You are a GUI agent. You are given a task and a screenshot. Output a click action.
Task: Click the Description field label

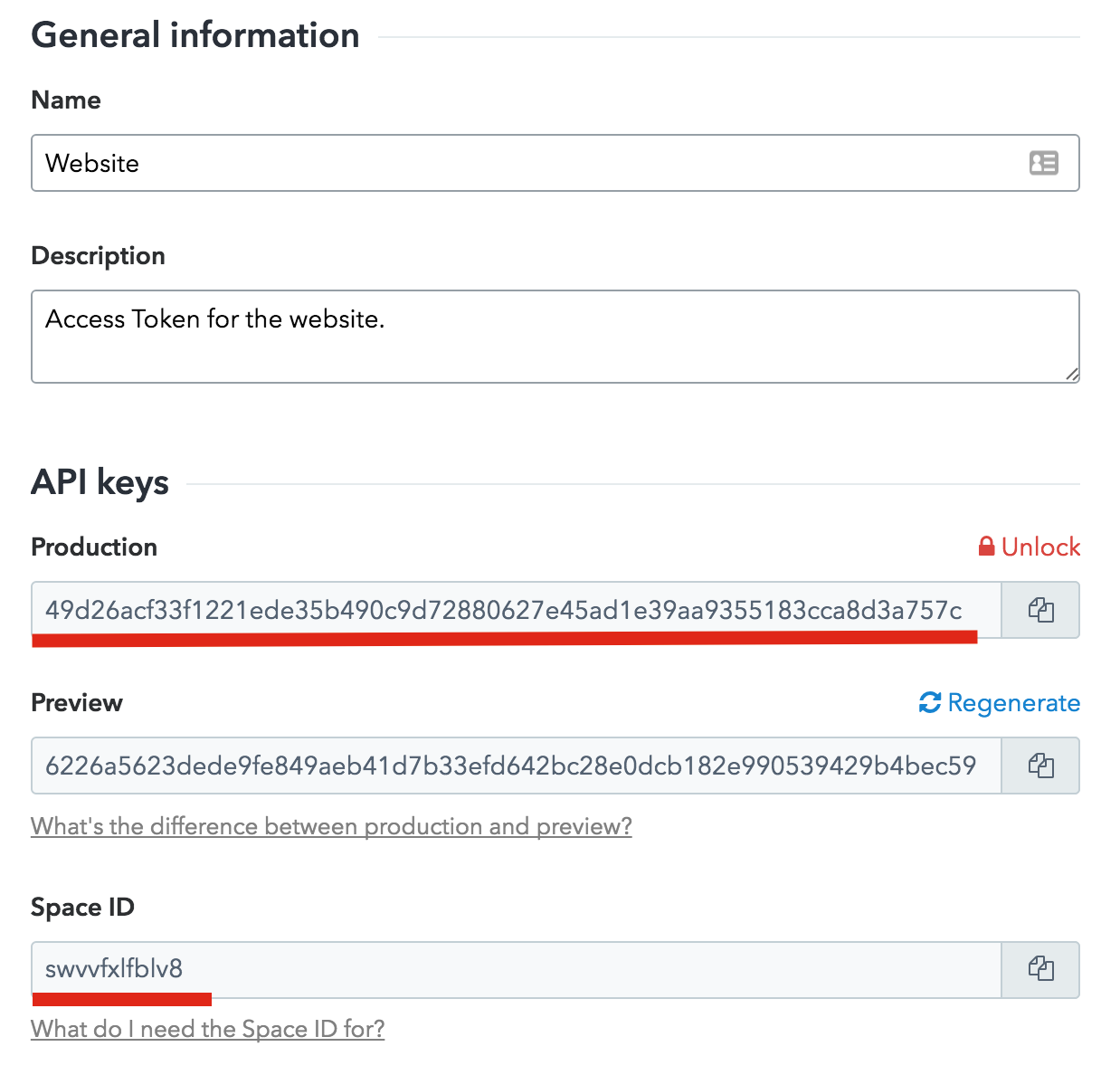(x=98, y=256)
